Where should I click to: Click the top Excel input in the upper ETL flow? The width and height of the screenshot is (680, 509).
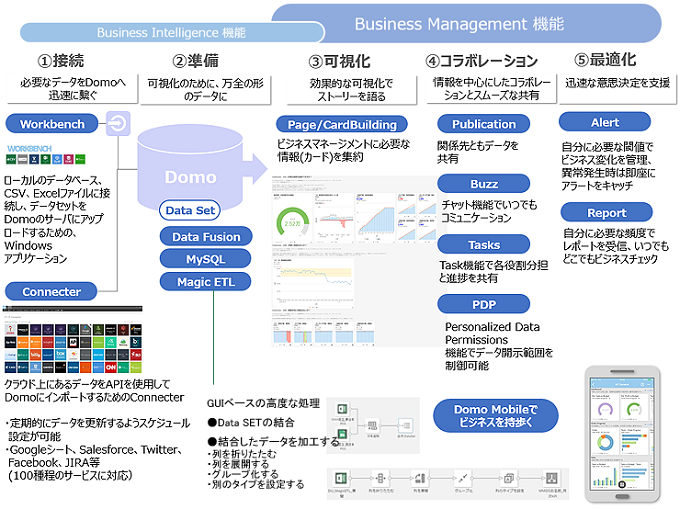(x=342, y=408)
